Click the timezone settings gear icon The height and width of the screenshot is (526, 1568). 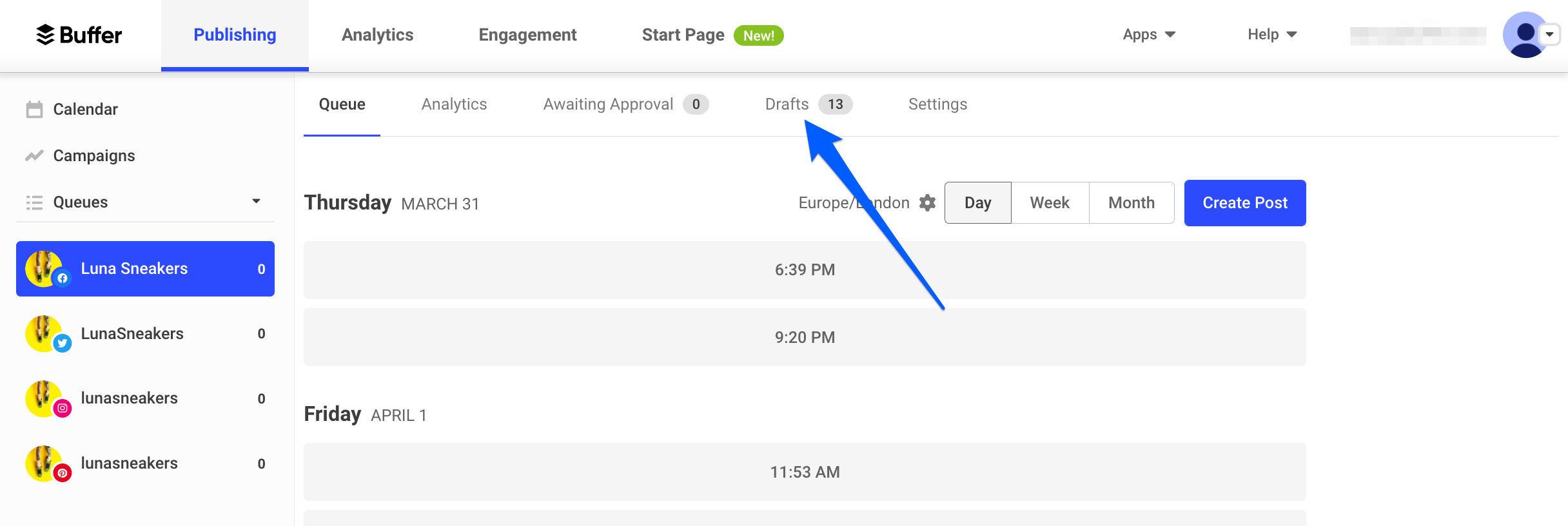pos(927,203)
